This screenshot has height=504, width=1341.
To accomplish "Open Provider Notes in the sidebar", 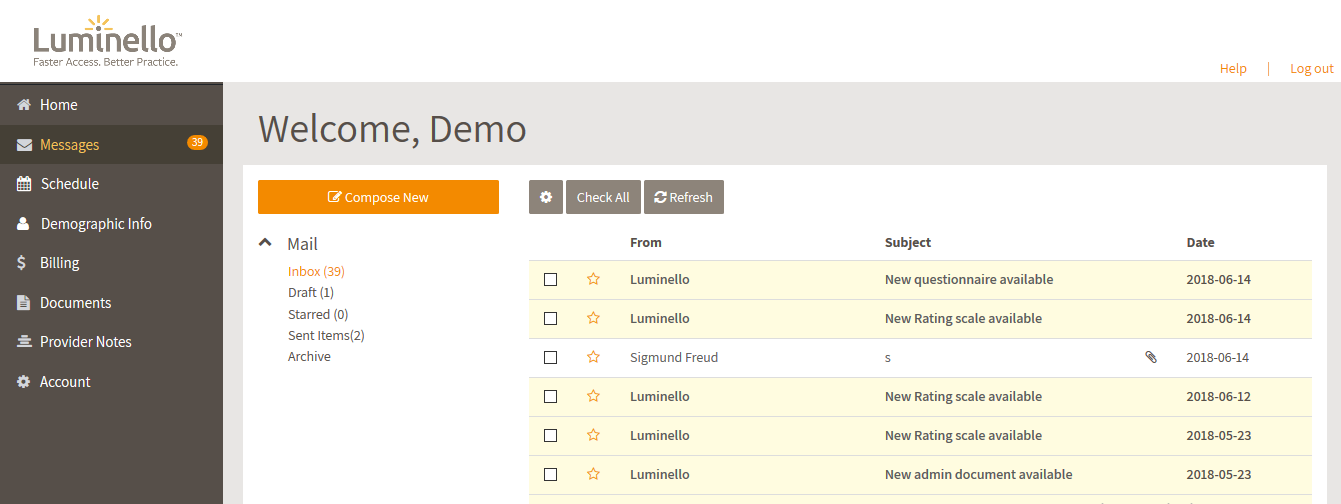I will [x=111, y=342].
